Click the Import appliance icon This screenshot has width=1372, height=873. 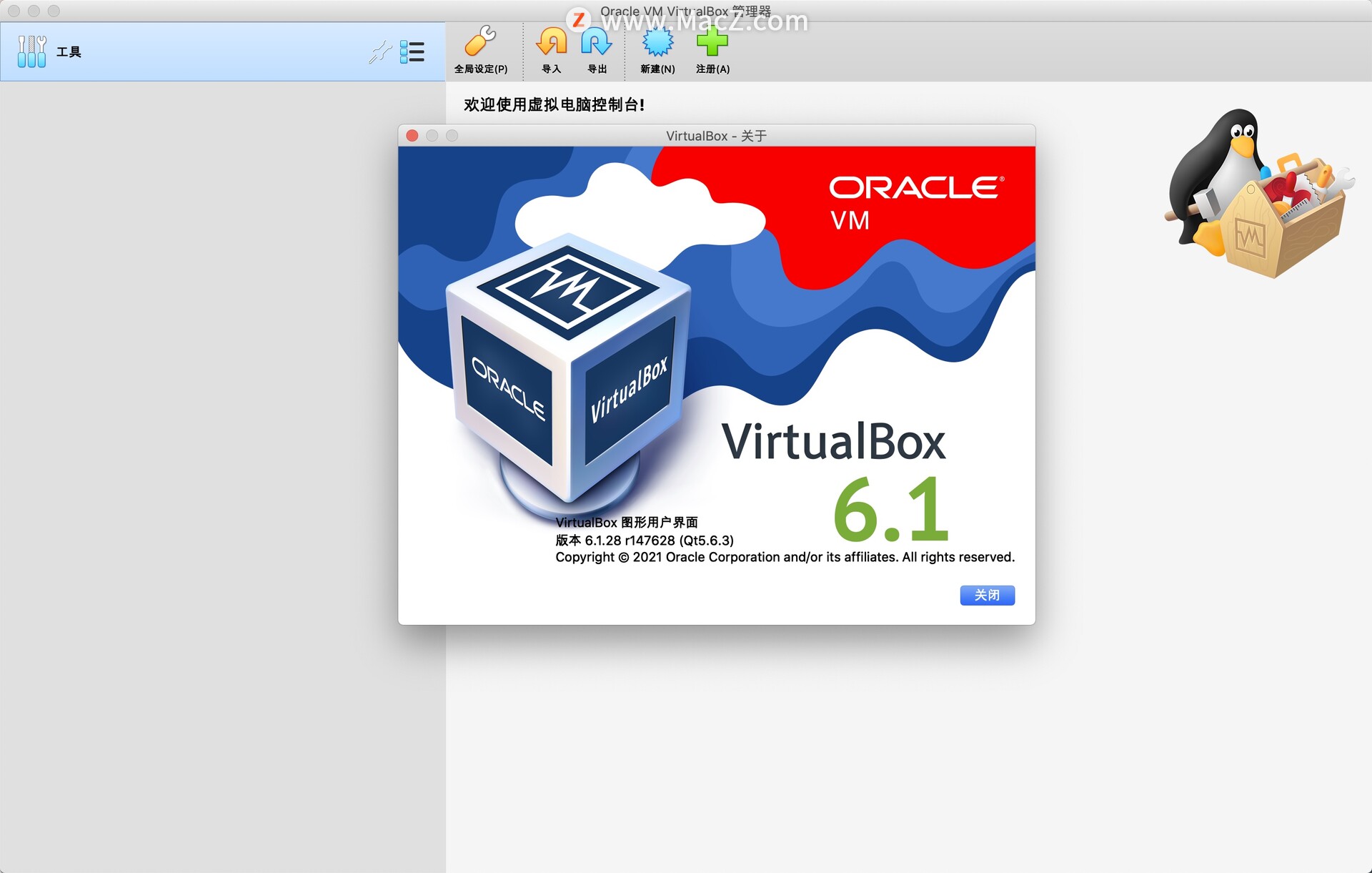[x=551, y=50]
